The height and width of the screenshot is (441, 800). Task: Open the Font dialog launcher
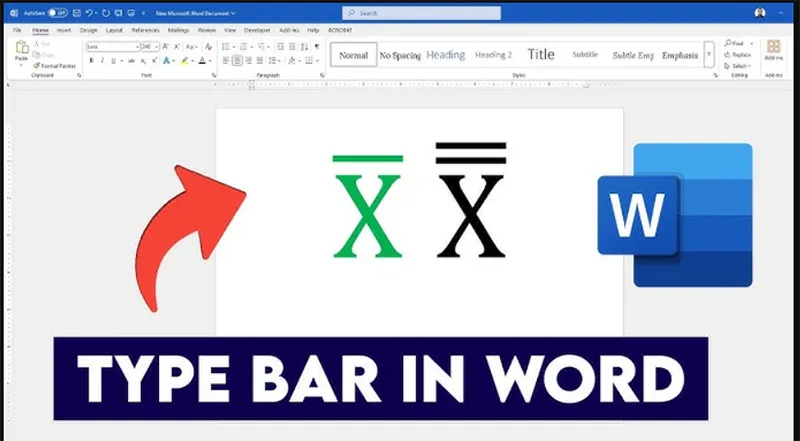pos(214,75)
